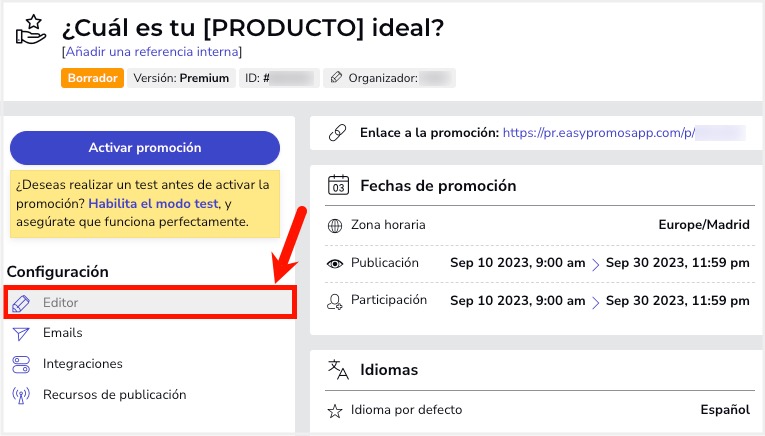765x436 pixels.
Task: Click the star icon by Idioma por defecto
Action: click(x=335, y=411)
